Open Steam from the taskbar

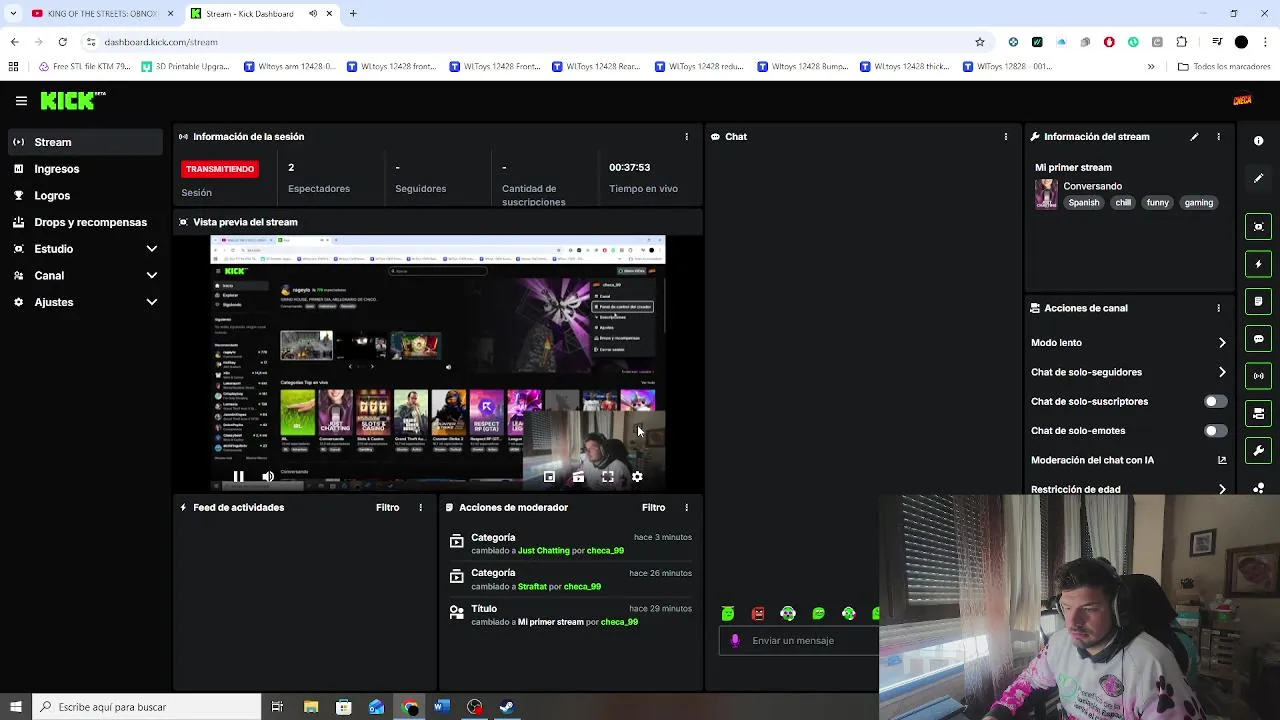point(507,707)
